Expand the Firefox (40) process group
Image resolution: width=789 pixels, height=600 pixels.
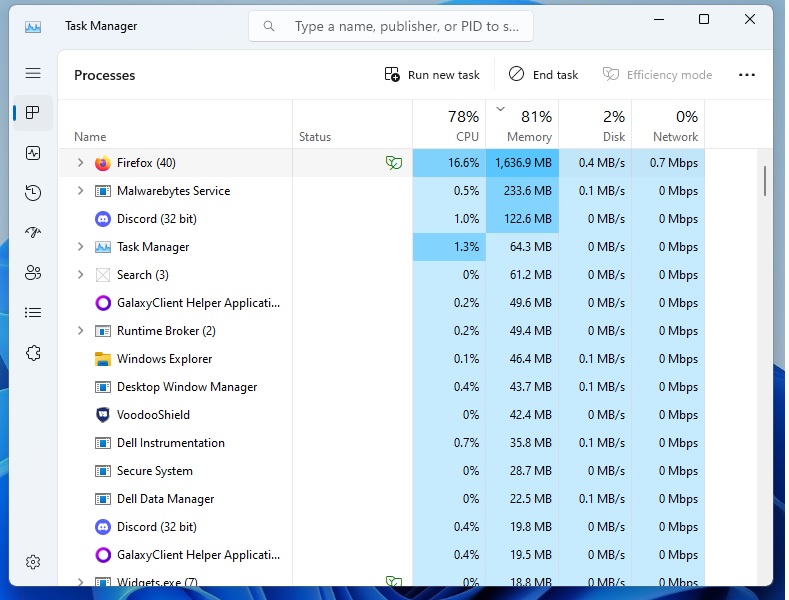81,163
